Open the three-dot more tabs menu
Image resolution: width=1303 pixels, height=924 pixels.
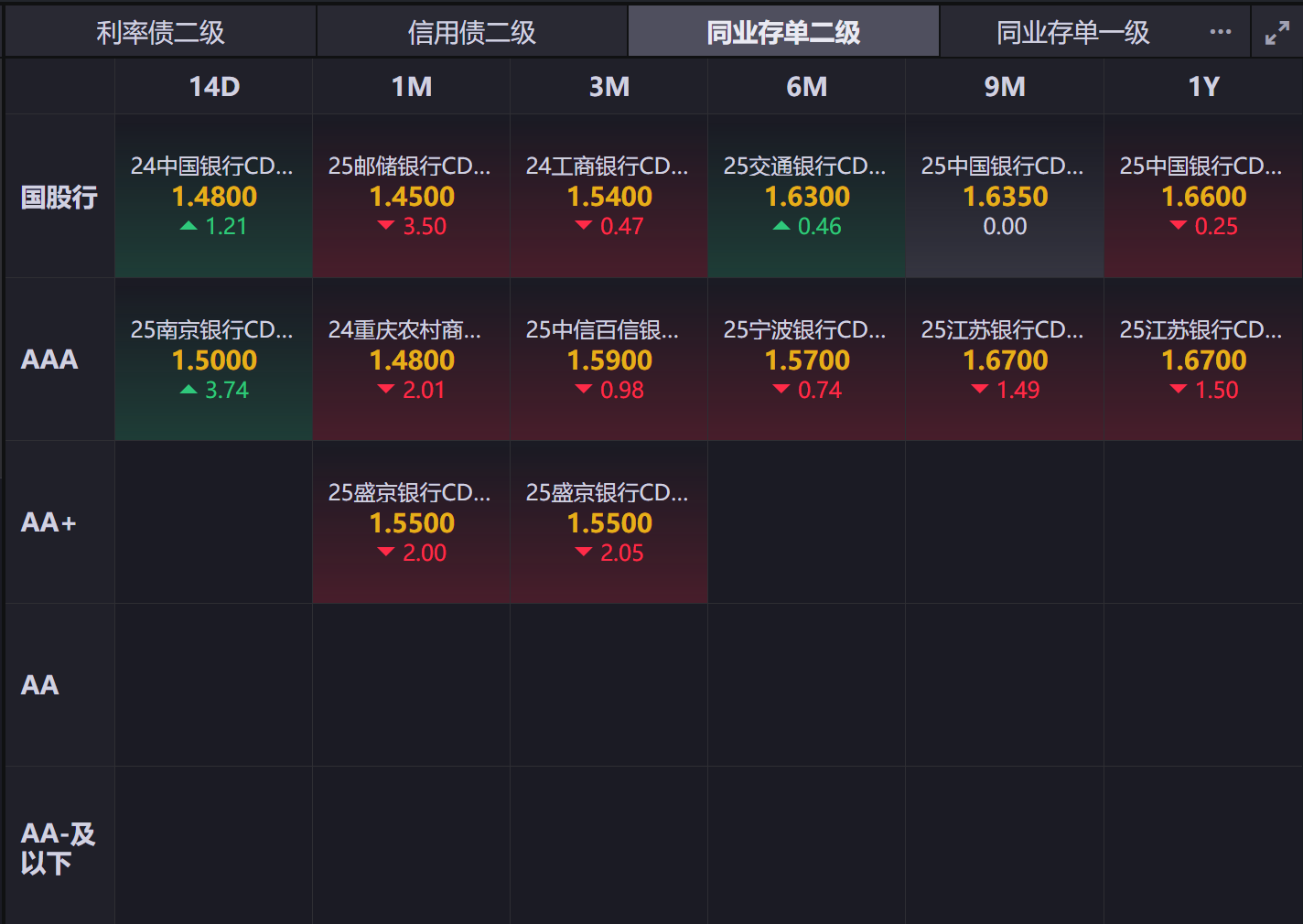pos(1220,32)
